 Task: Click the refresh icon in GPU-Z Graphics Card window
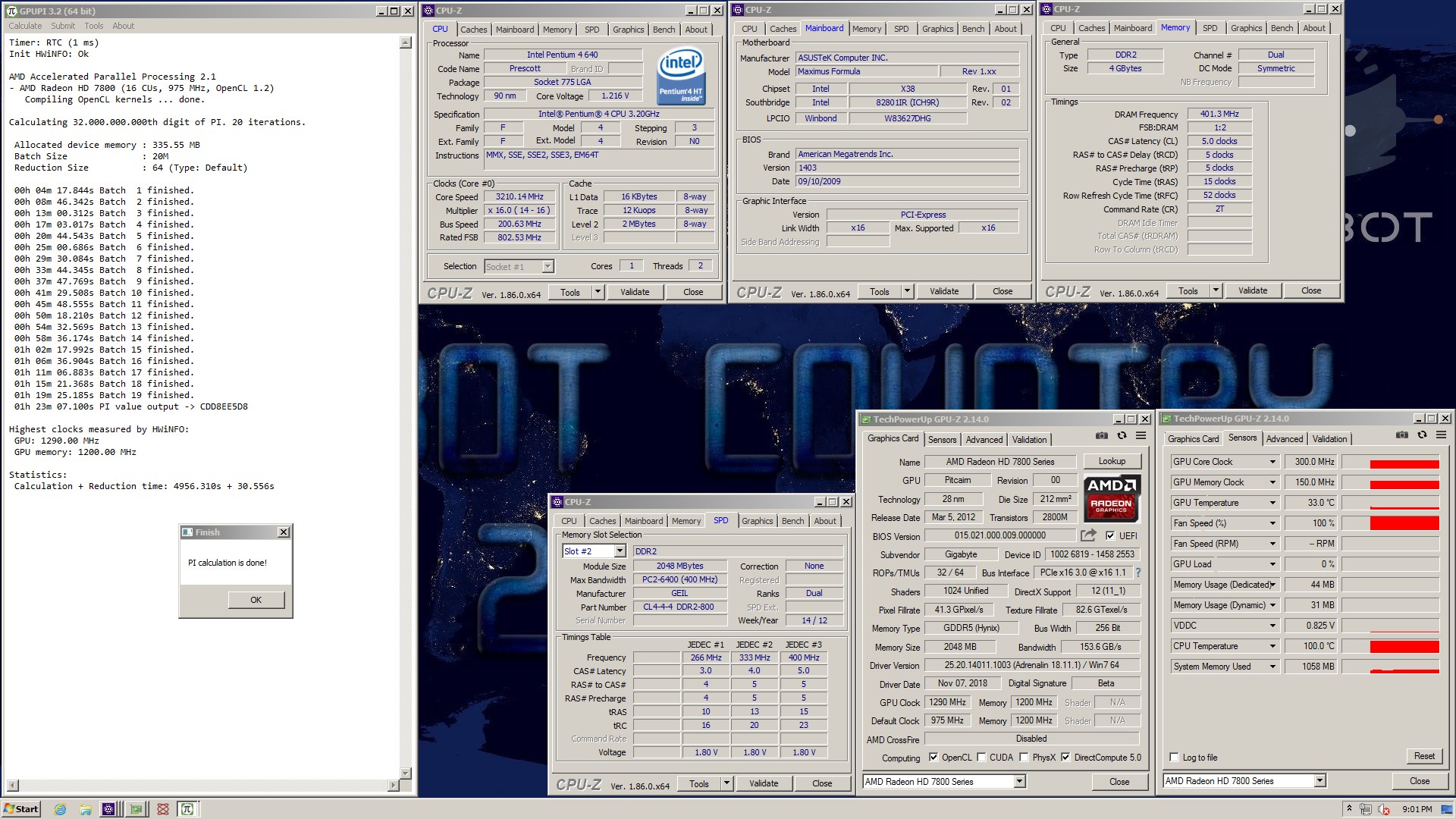[1122, 435]
